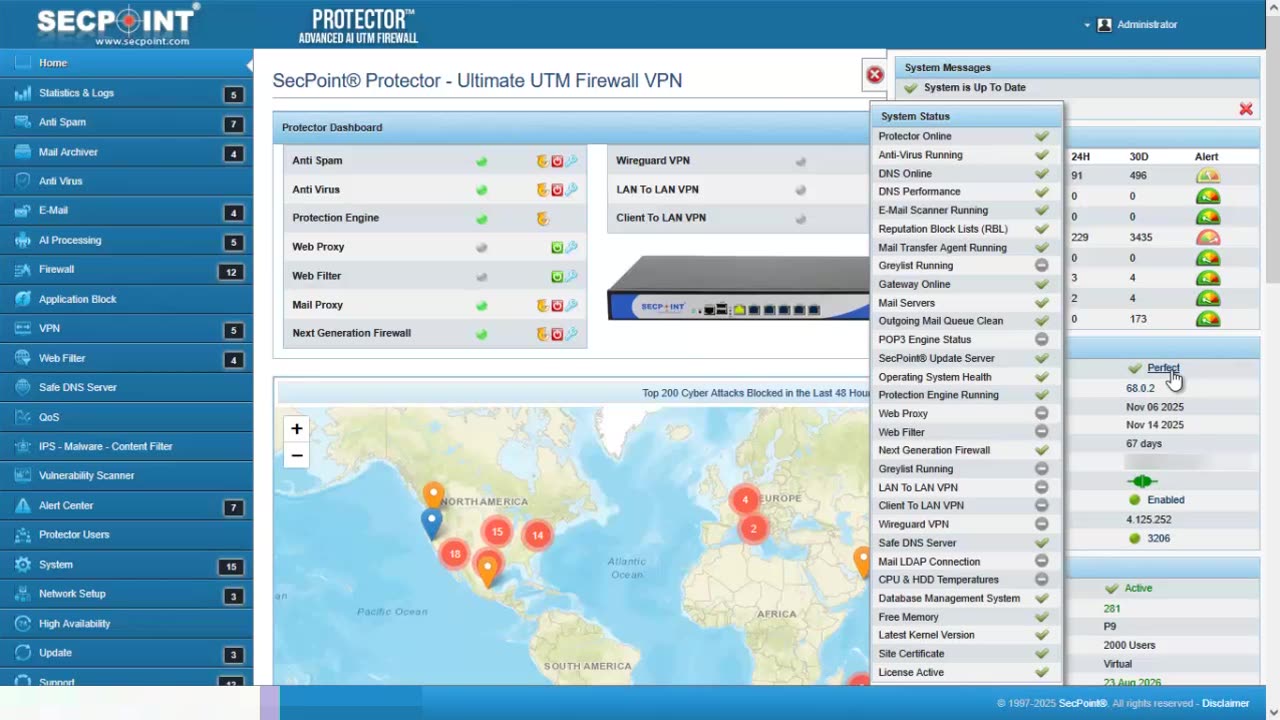Open Web Filter settings wrench icon

pyautogui.click(x=571, y=277)
